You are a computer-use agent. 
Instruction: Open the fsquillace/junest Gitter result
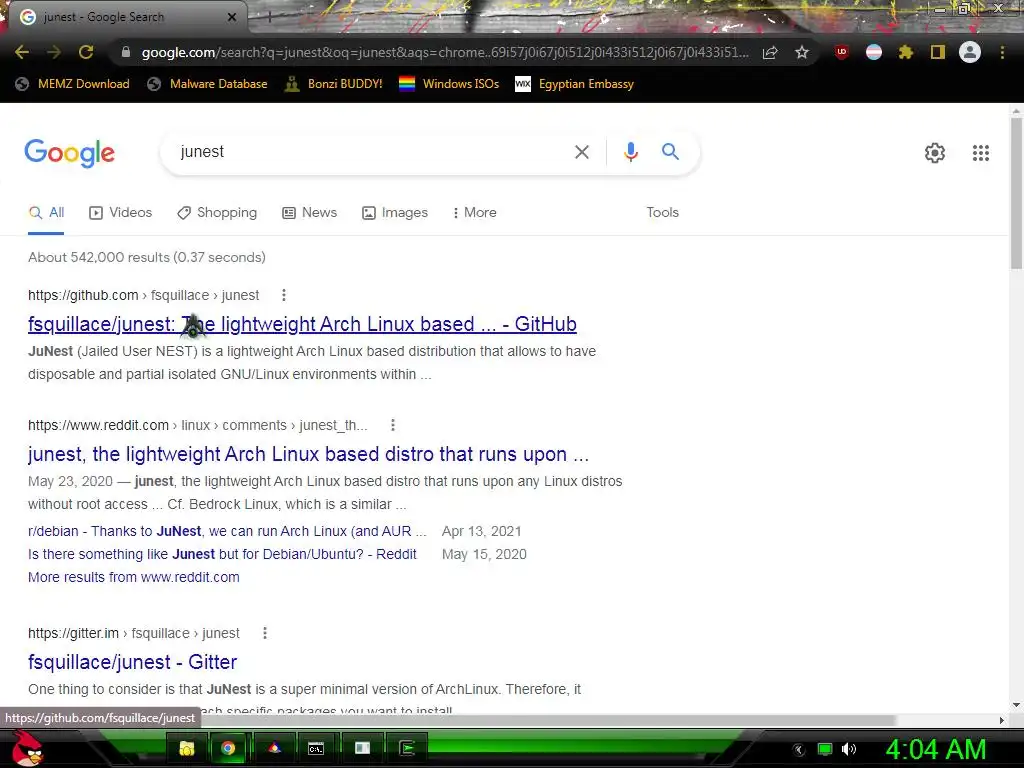tap(133, 662)
